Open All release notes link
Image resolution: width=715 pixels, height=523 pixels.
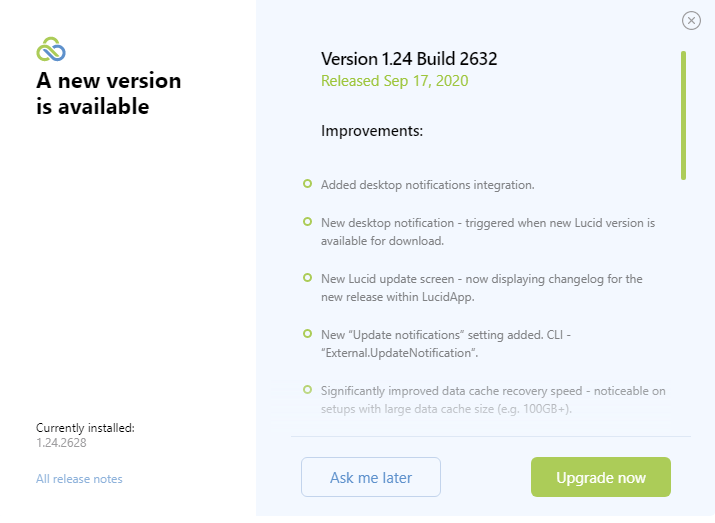click(79, 479)
